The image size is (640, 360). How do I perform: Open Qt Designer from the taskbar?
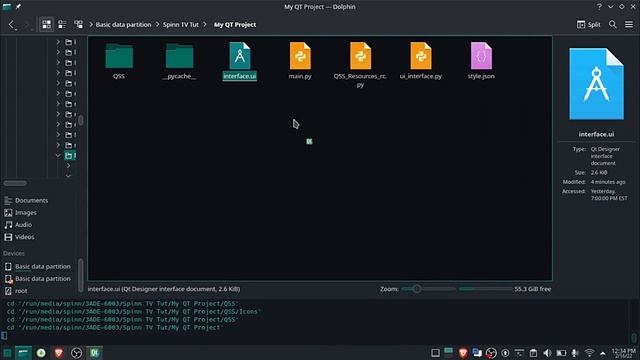pyautogui.click(x=94, y=353)
